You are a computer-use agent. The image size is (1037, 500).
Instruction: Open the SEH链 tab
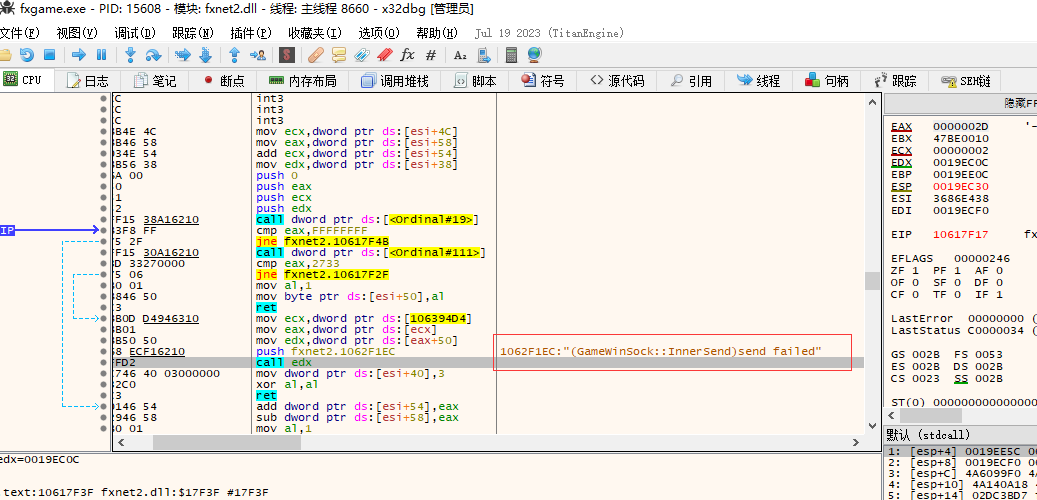(966, 81)
